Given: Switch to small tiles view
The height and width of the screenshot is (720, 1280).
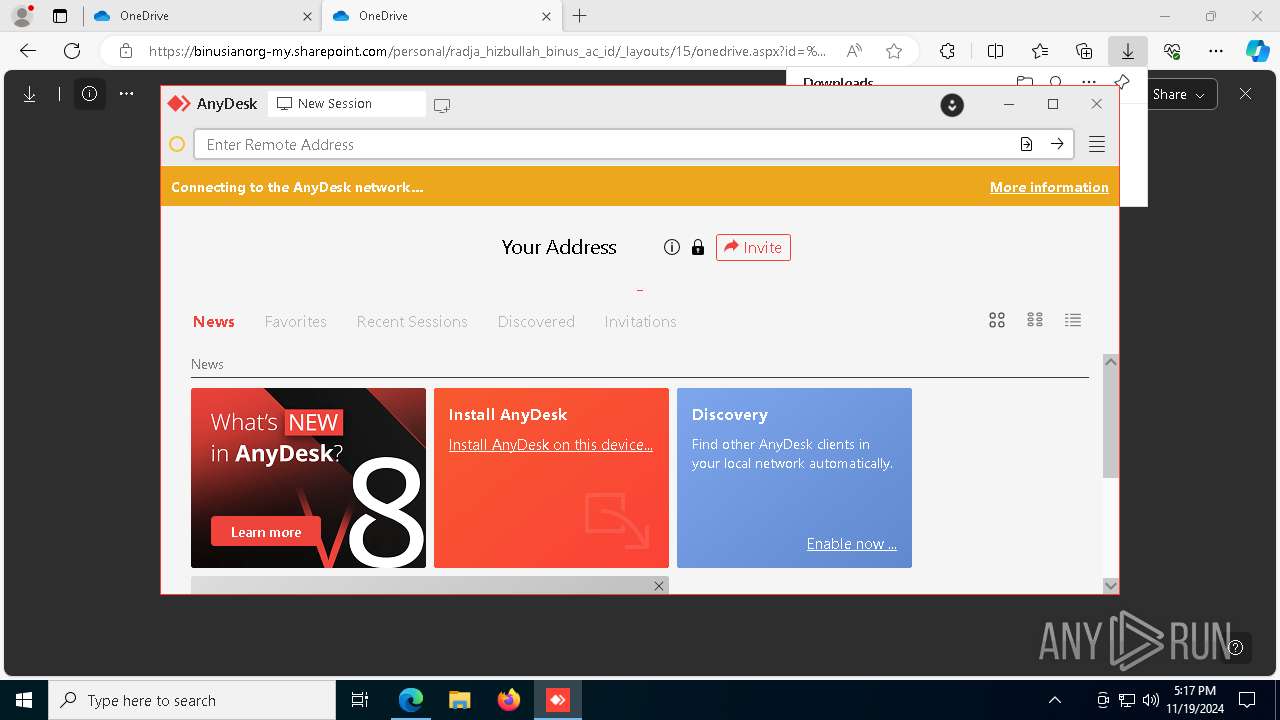Looking at the screenshot, I should 1035,320.
